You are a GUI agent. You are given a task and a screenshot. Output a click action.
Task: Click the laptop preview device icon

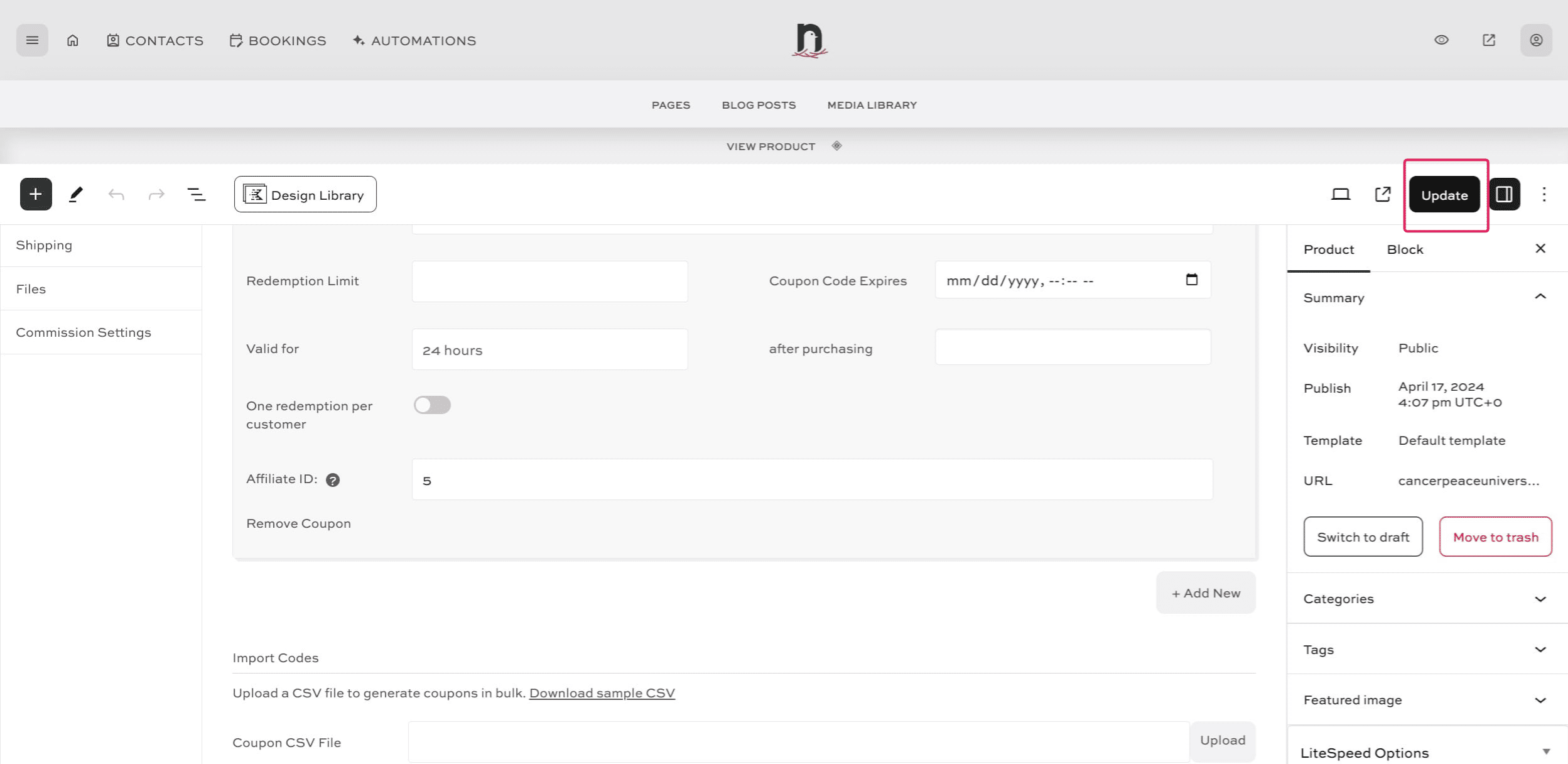(x=1340, y=194)
